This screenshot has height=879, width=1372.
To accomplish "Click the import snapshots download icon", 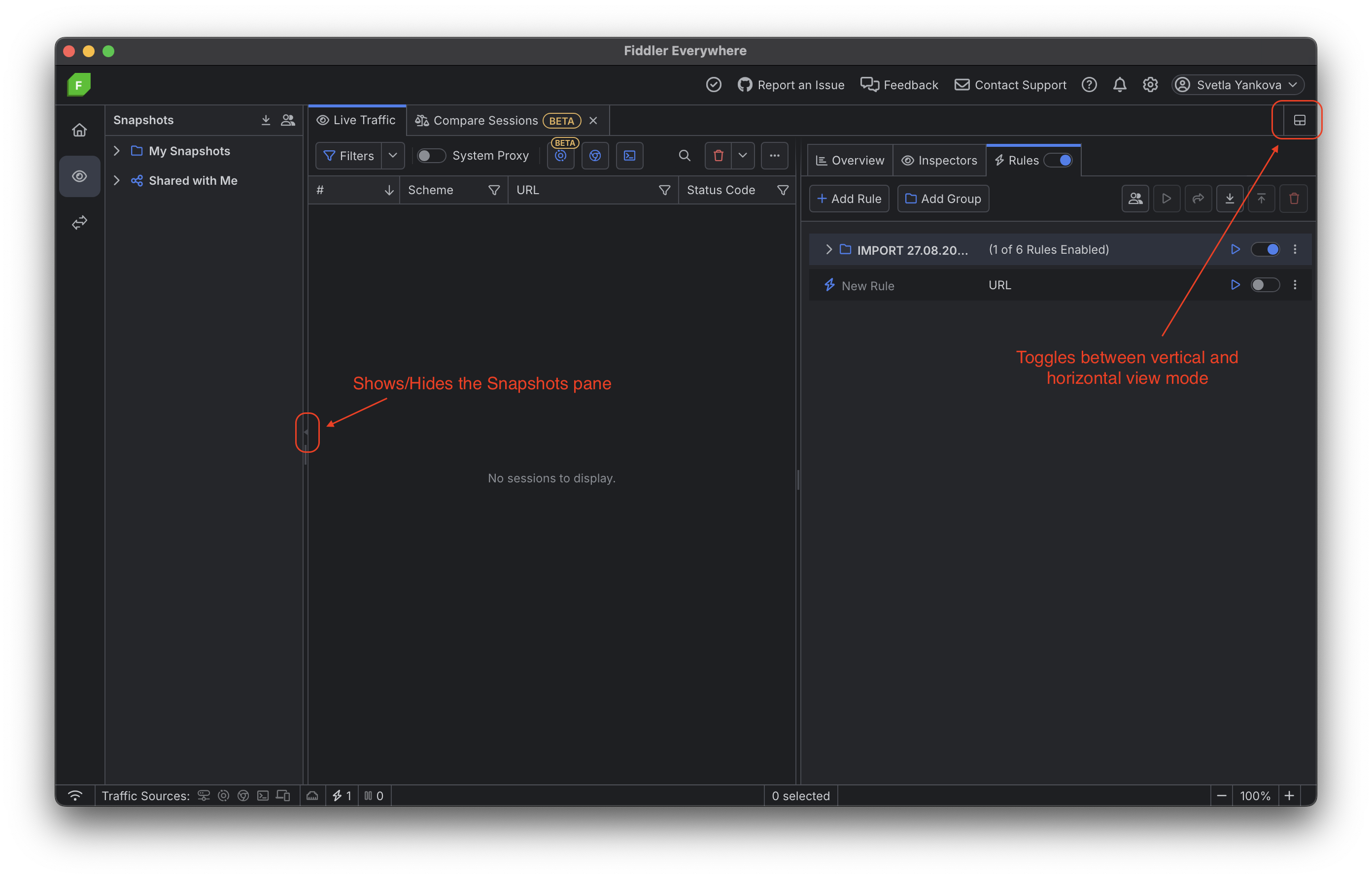I will click(x=266, y=120).
